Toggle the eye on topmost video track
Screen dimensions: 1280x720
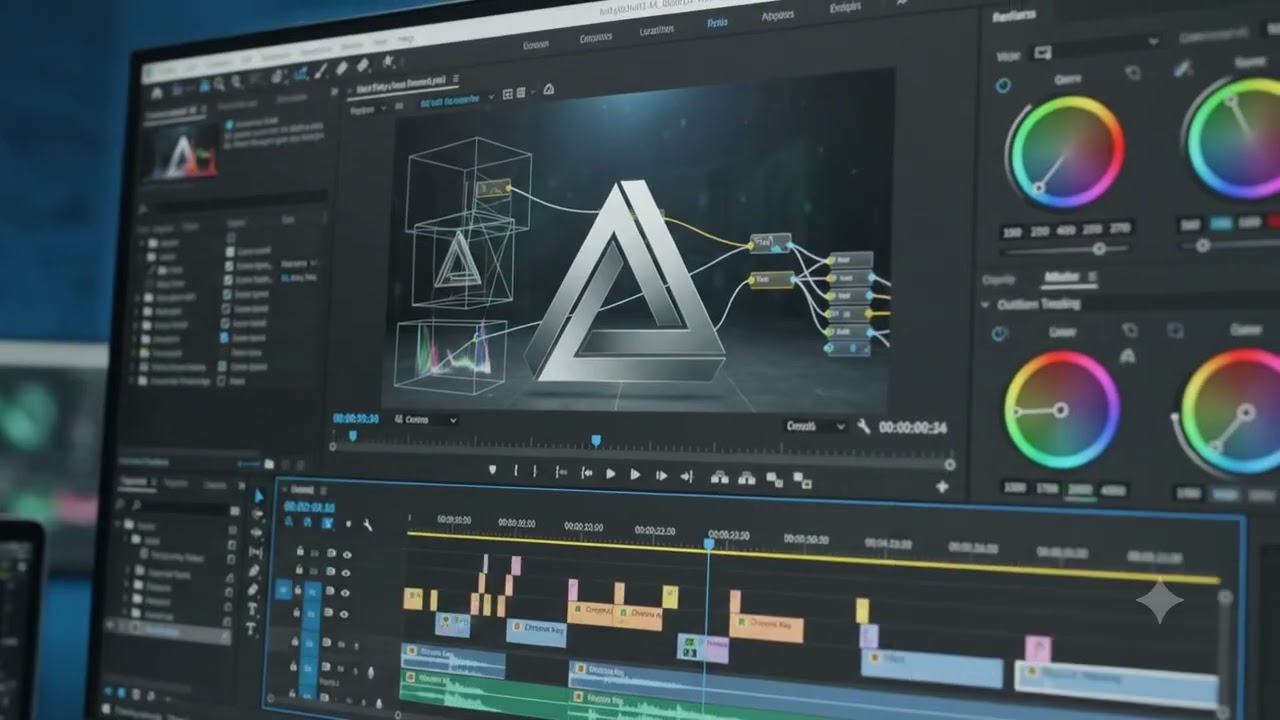point(346,554)
